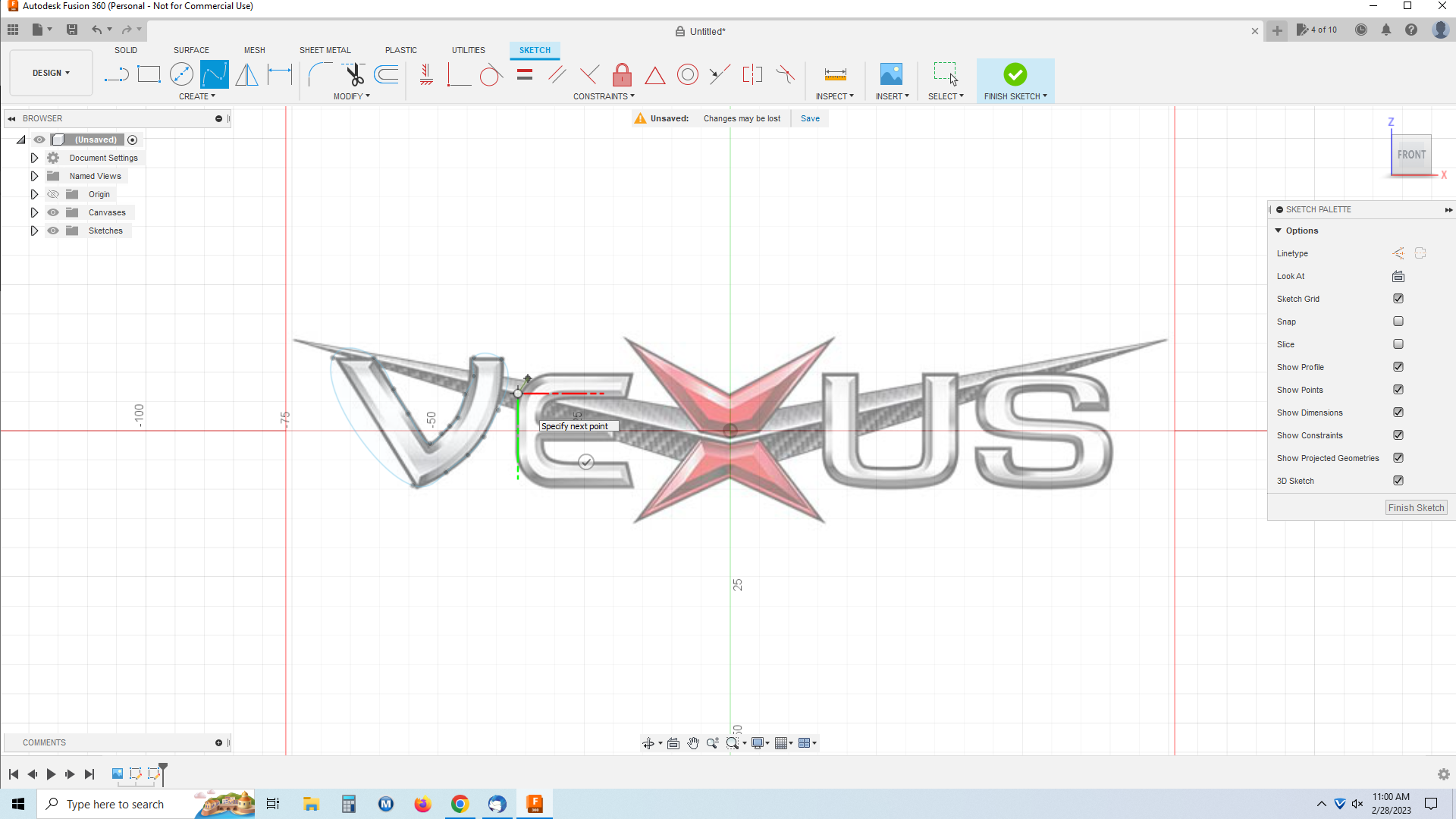Apply the Fix/UnFix lock constraint

[x=622, y=74]
